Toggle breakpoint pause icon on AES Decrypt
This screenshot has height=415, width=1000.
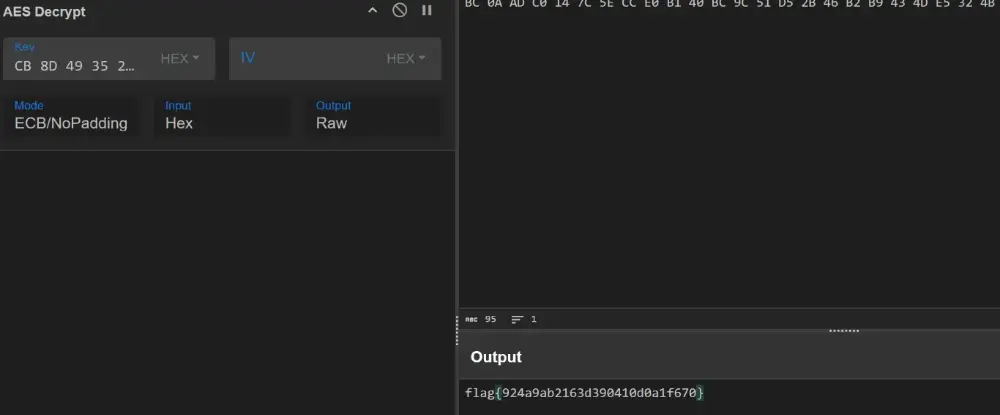[x=427, y=11]
